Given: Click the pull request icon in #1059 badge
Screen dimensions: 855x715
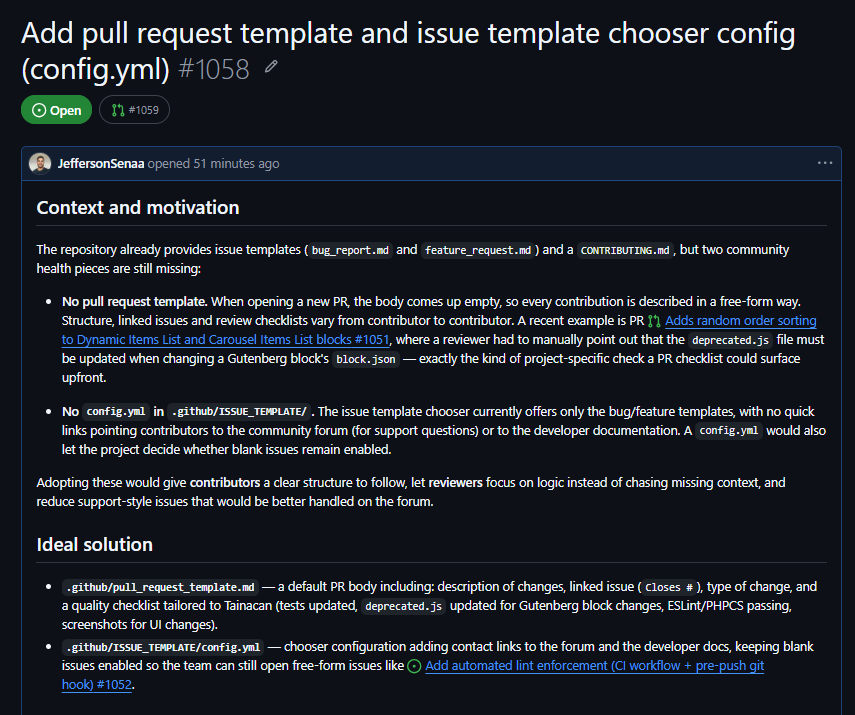Looking at the screenshot, I should 118,110.
